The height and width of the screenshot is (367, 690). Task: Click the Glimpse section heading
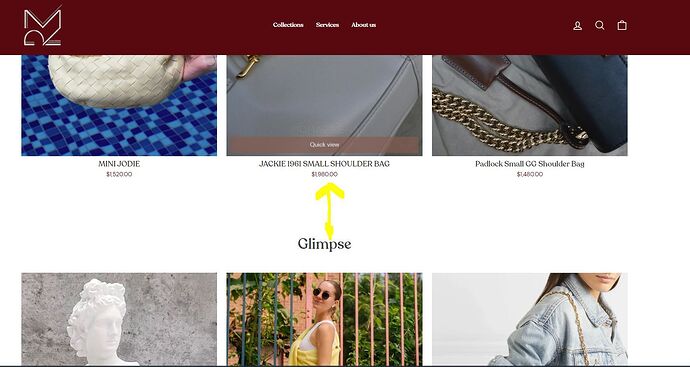(324, 244)
